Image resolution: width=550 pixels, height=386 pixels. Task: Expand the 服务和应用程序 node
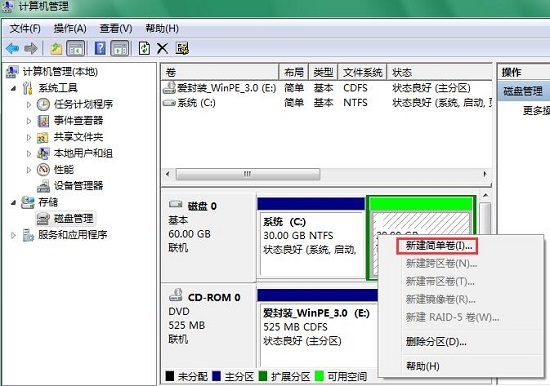tap(13, 235)
